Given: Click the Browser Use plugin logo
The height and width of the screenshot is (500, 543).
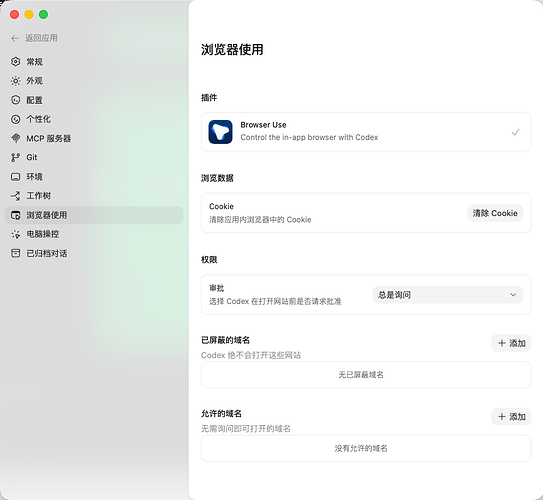Looking at the screenshot, I should point(220,132).
